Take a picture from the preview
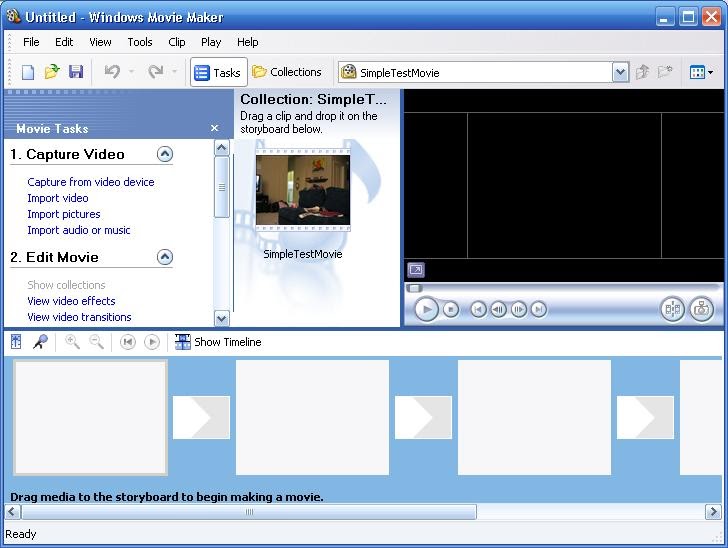Screen dimensions: 728x548 point(701,309)
